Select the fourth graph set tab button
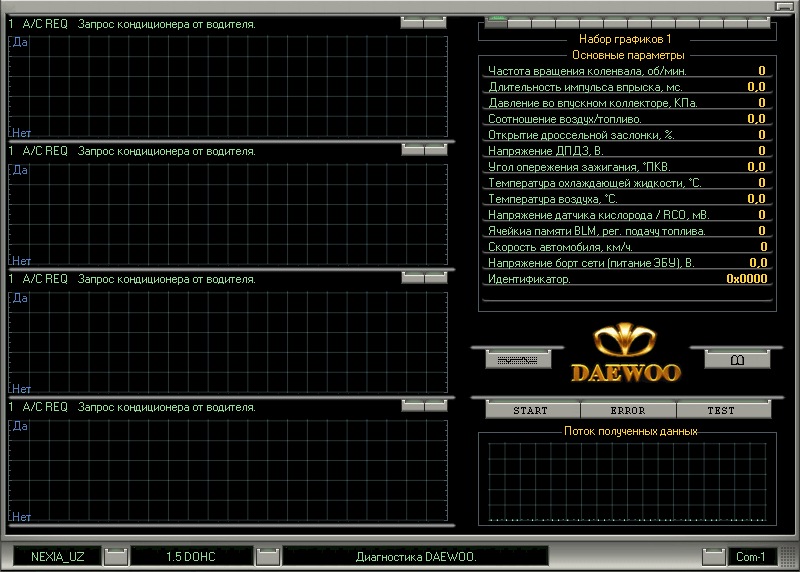 [x=568, y=22]
